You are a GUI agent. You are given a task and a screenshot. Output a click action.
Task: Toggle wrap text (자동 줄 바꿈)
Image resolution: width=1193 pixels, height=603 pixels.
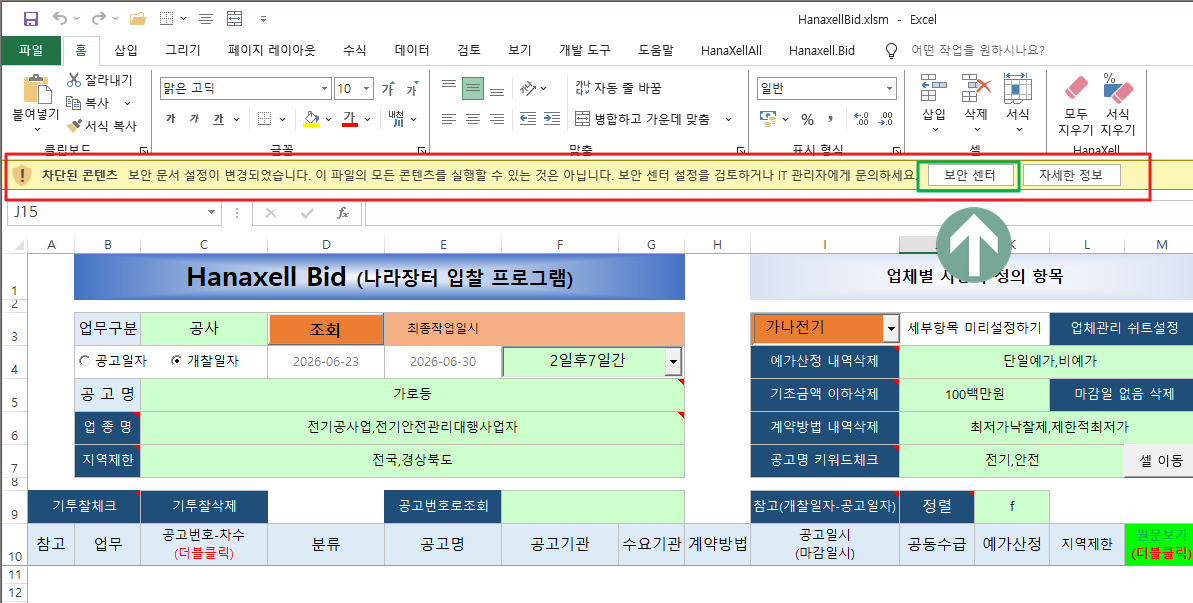[617, 88]
